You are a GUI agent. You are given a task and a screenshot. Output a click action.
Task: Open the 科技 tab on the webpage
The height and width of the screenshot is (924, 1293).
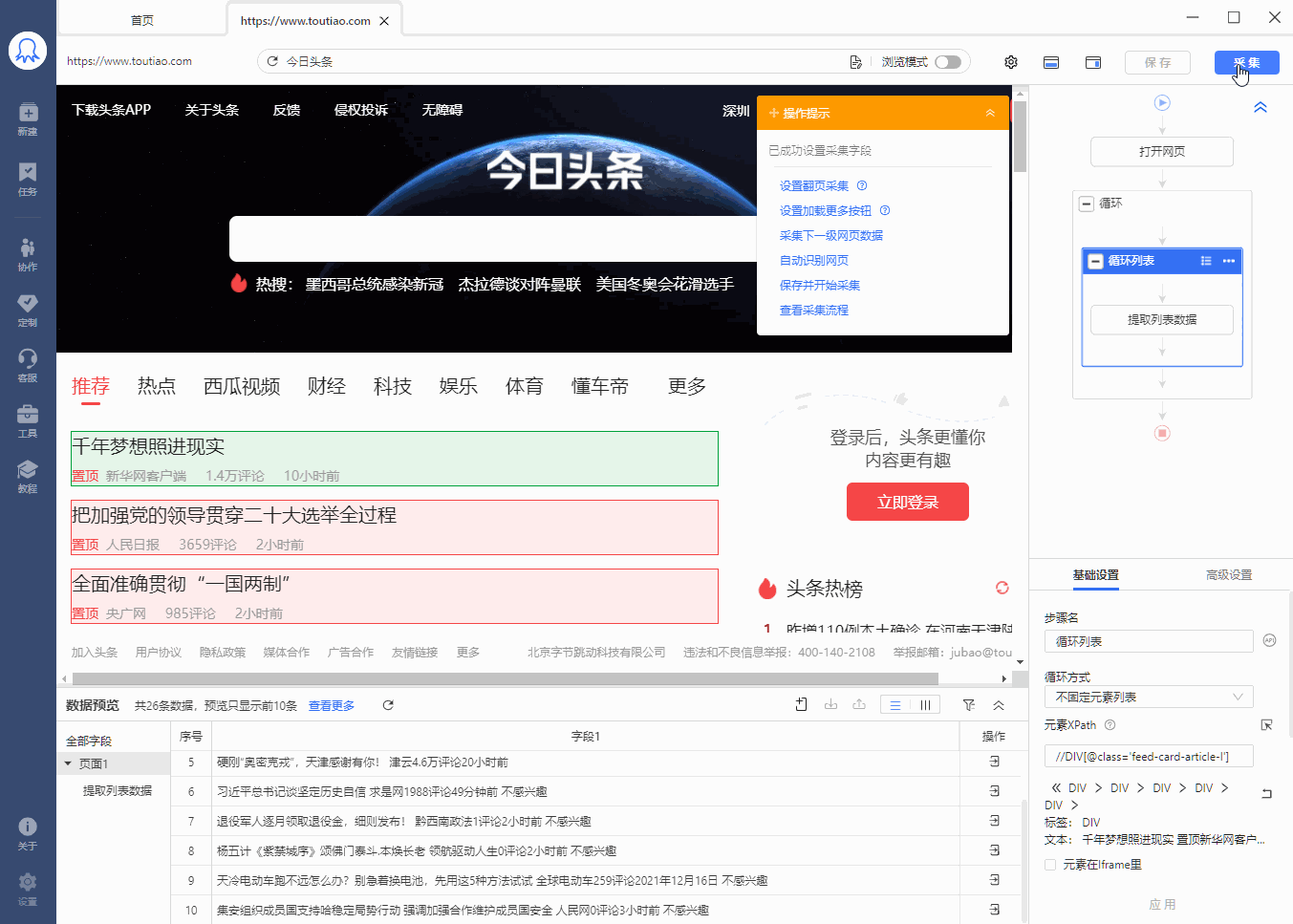pos(393,386)
